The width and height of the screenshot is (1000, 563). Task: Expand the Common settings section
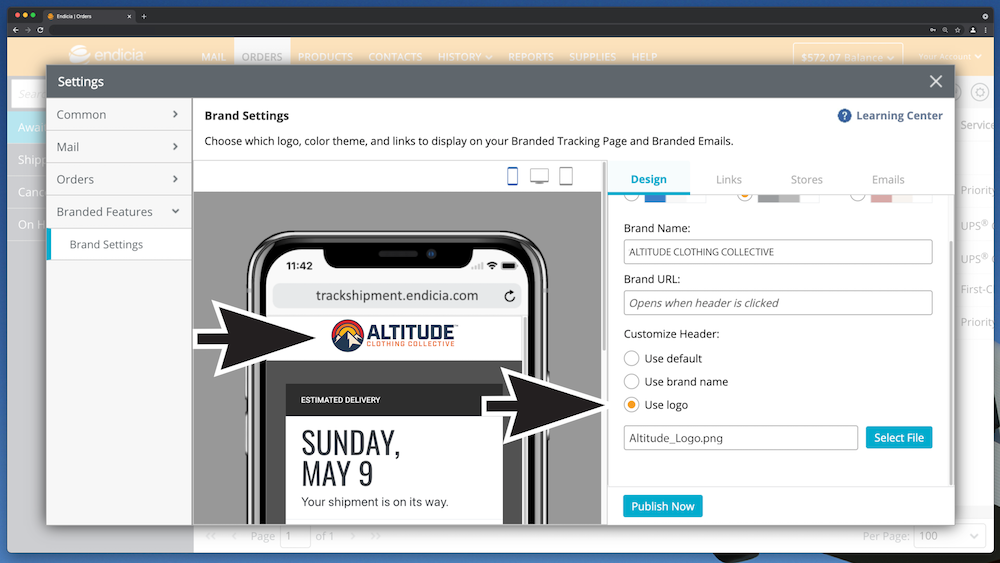pyautogui.click(x=119, y=114)
